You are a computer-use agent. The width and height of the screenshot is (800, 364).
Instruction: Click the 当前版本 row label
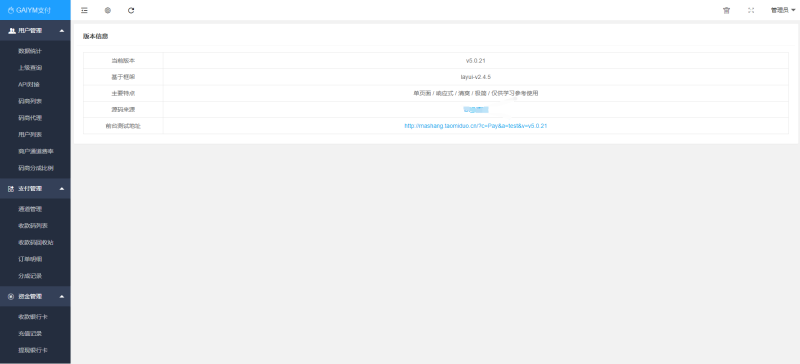(123, 60)
